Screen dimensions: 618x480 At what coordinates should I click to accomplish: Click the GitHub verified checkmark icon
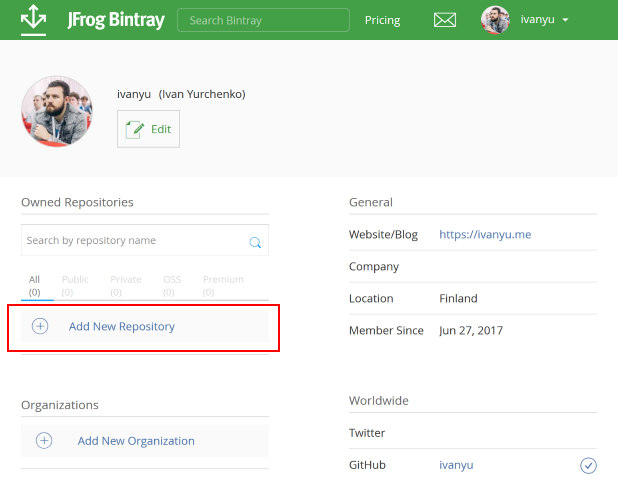pyautogui.click(x=588, y=465)
